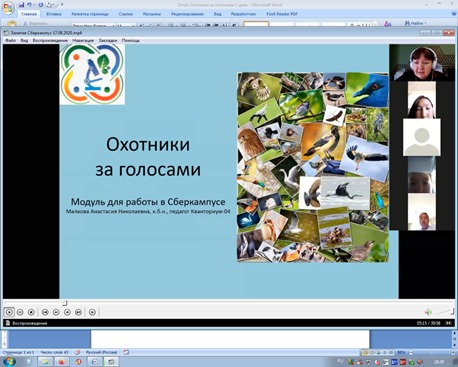Switch to the Рецензирование ribbon tab

187,14
